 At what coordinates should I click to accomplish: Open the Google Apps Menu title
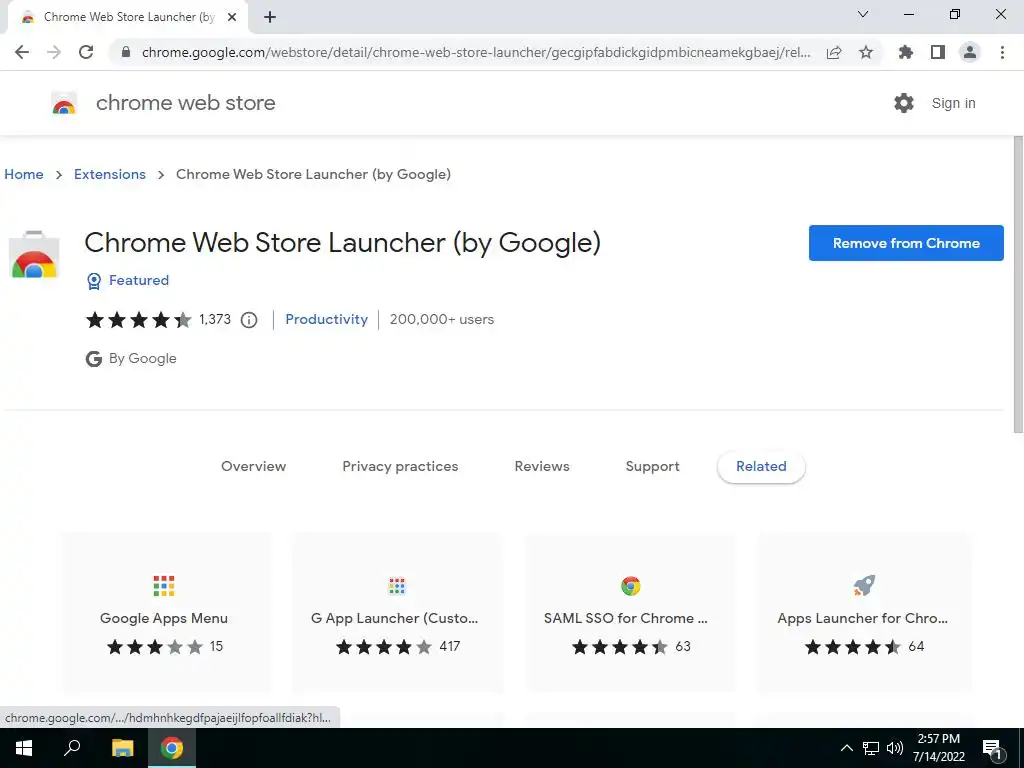164,618
